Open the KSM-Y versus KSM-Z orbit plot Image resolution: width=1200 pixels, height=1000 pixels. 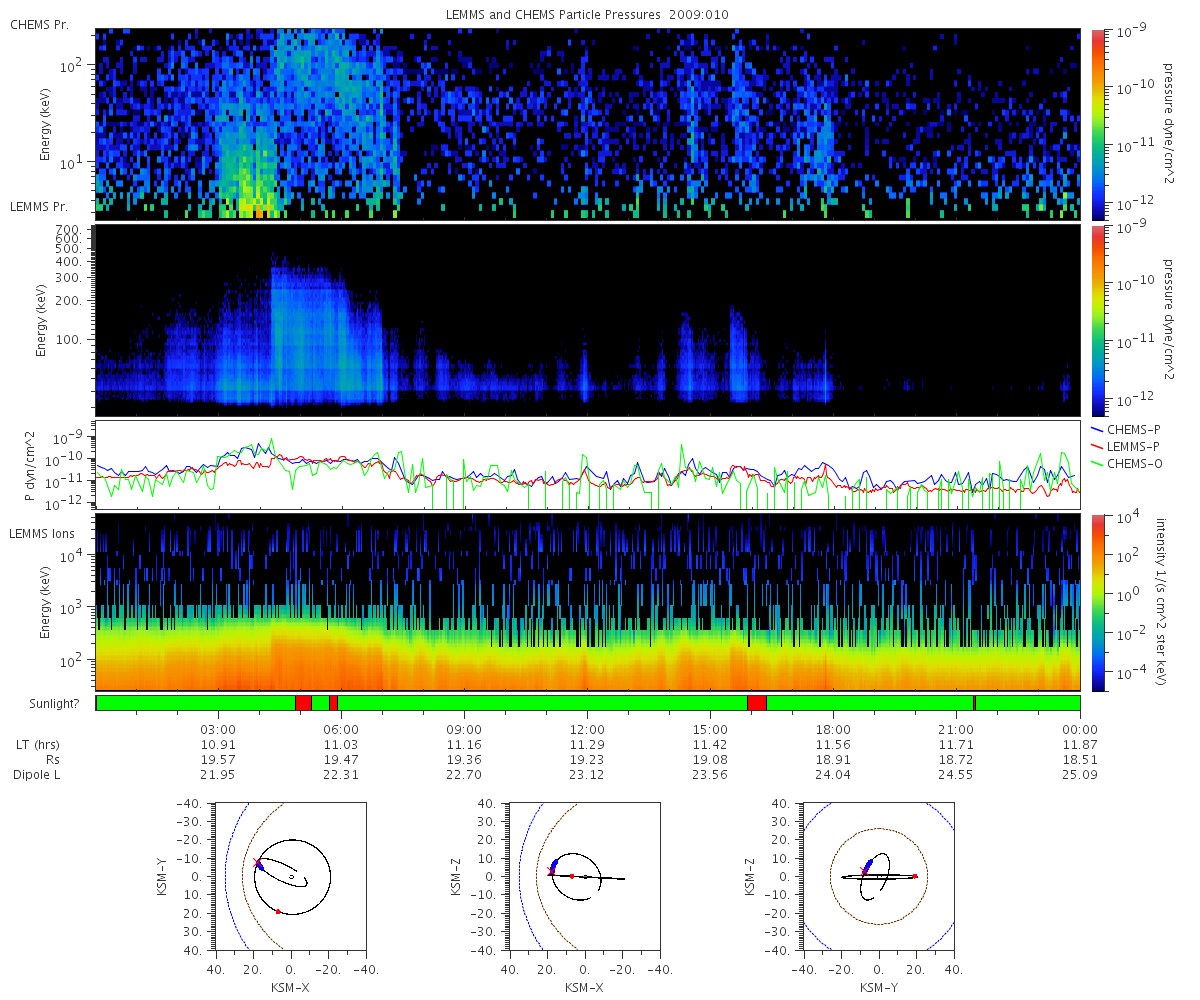879,875
